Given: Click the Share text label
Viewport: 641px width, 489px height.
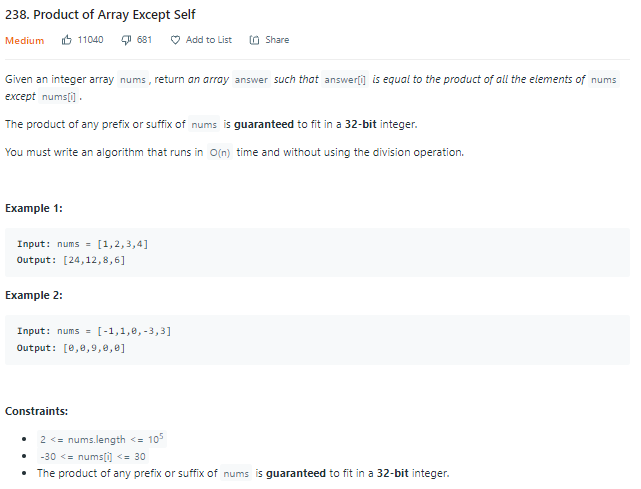Looking at the screenshot, I should pyautogui.click(x=277, y=40).
